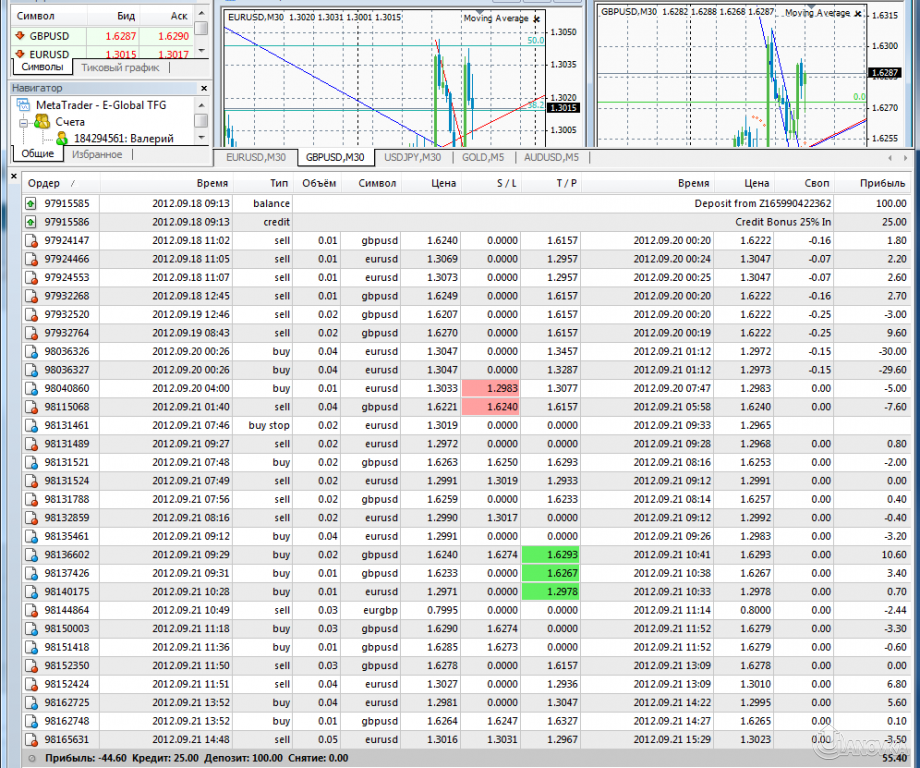Click the buy stop order 98131461 icon
The width and height of the screenshot is (920, 768).
[31, 425]
